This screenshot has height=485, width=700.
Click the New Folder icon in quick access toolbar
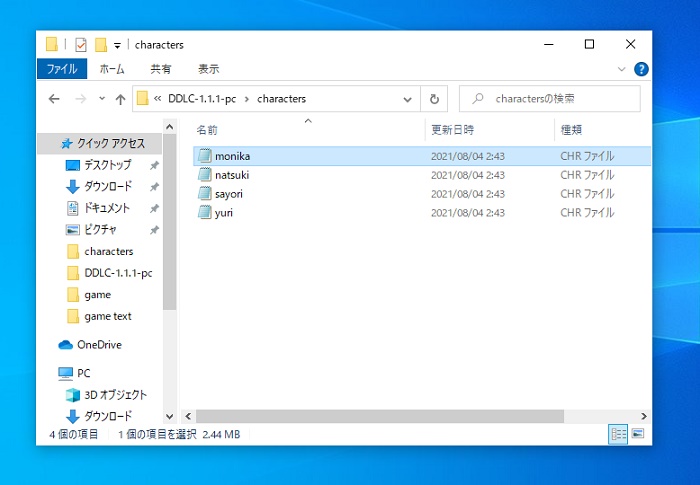101,45
